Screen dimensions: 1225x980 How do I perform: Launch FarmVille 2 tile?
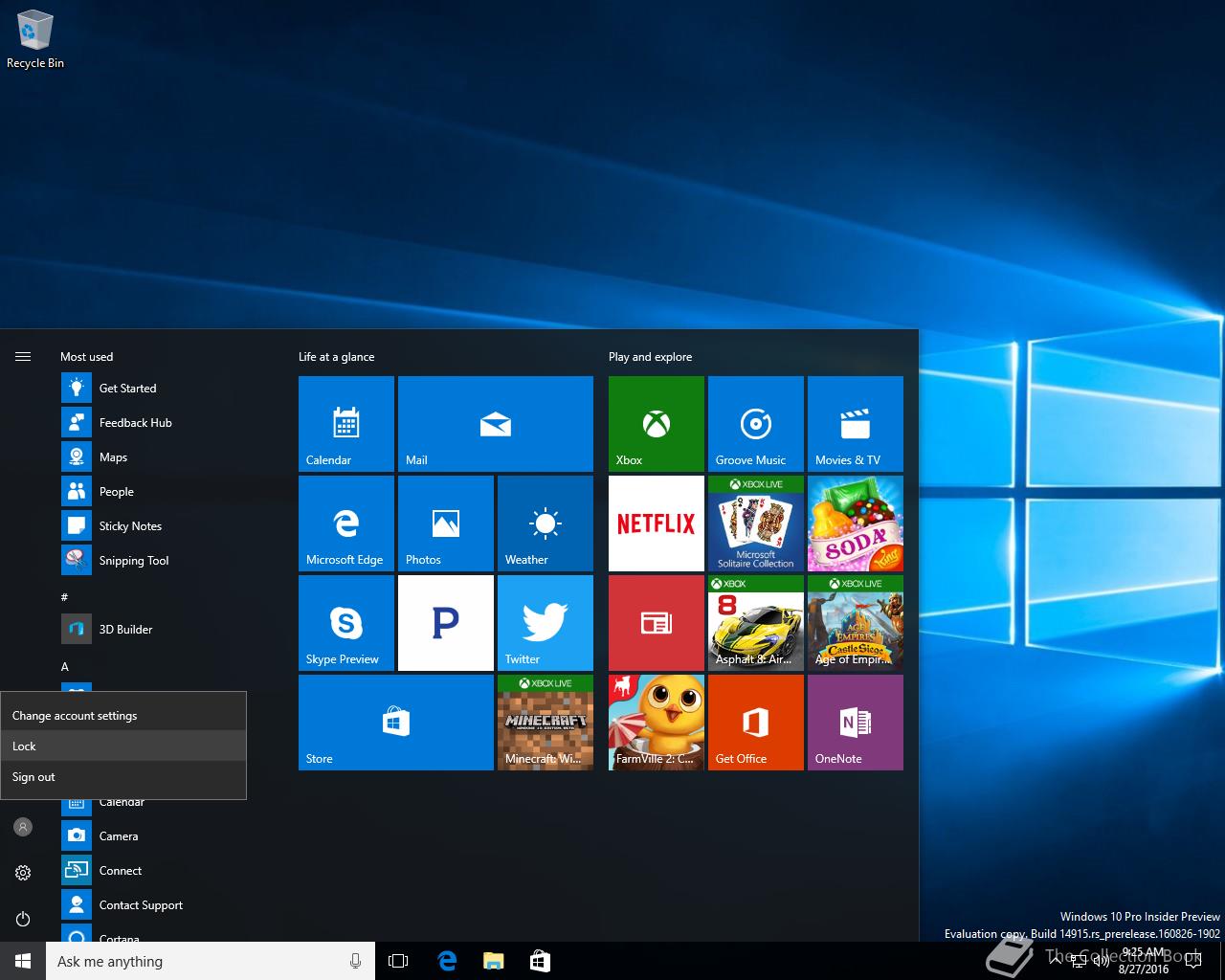(657, 723)
